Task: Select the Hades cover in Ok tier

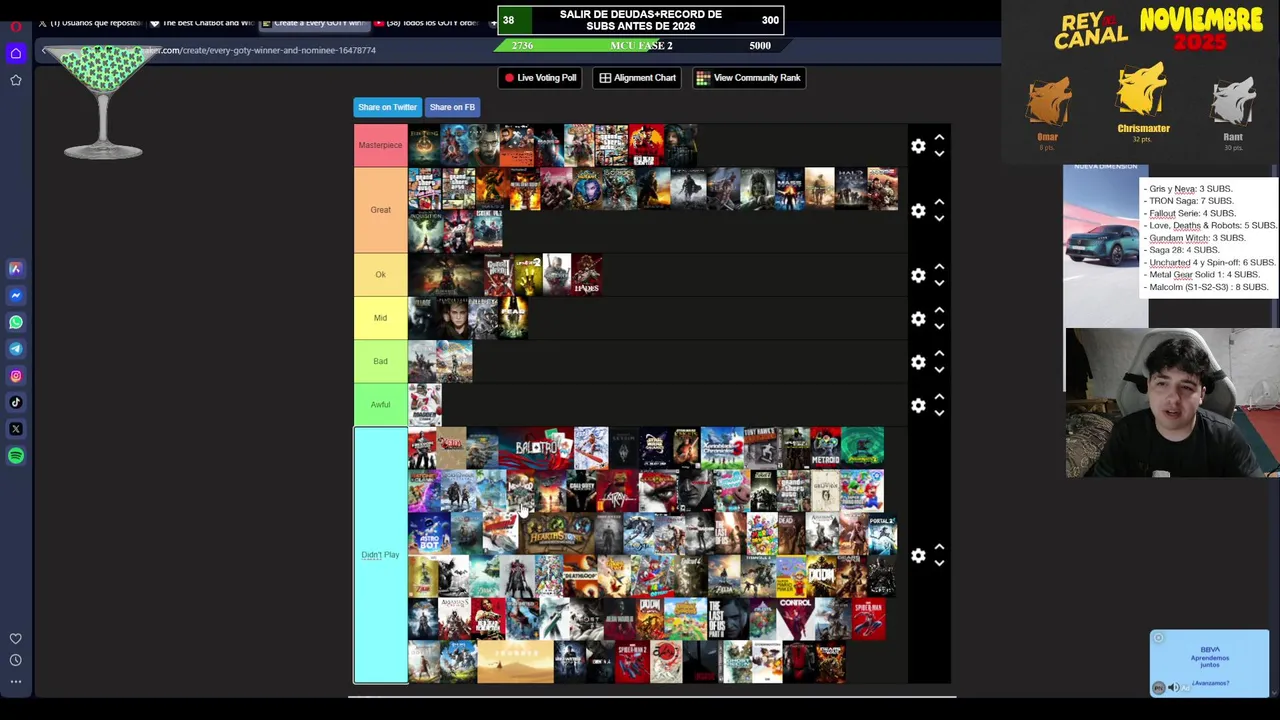Action: pyautogui.click(x=586, y=275)
